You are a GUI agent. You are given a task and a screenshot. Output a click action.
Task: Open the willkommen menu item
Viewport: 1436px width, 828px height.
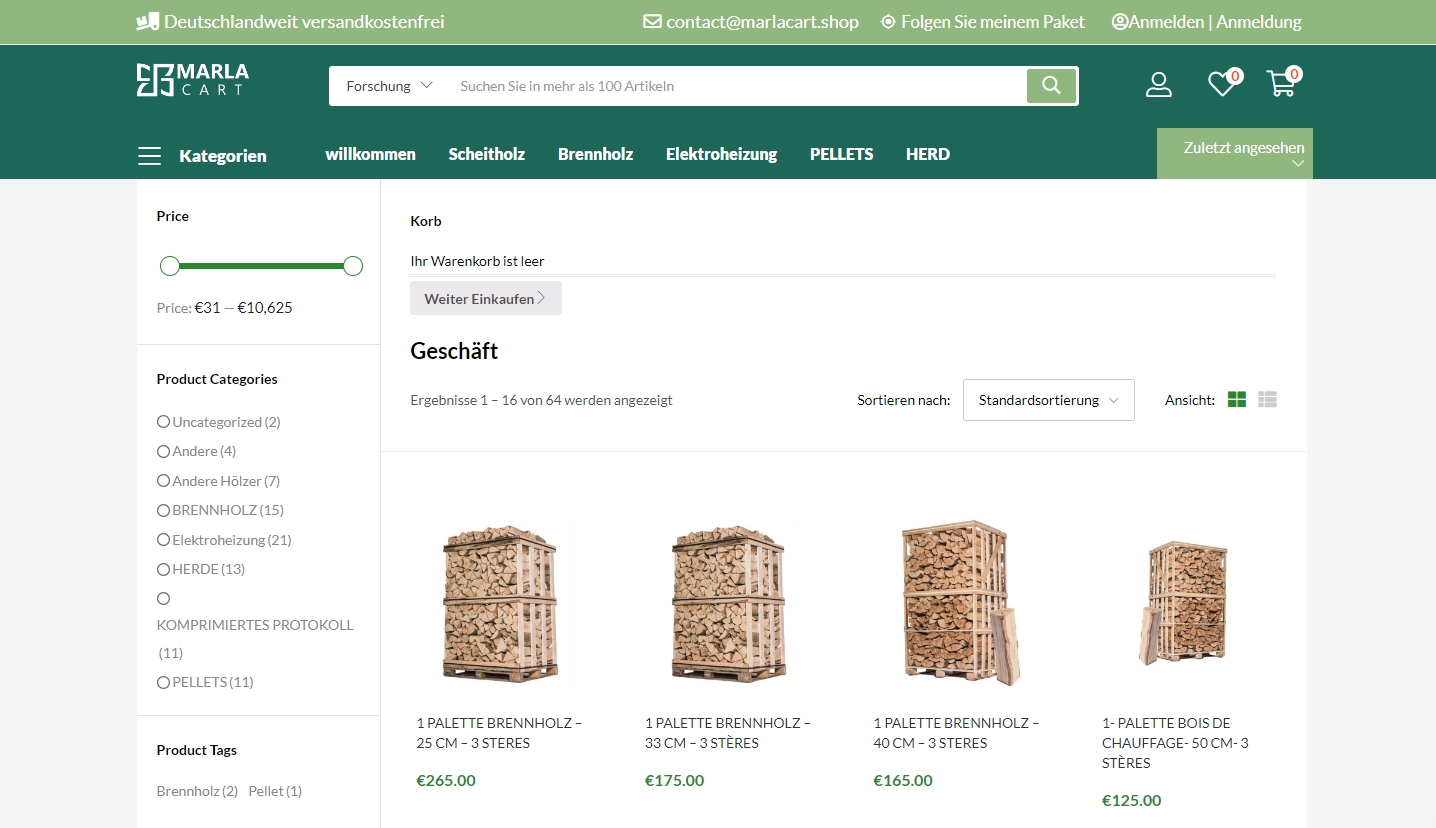pos(370,154)
